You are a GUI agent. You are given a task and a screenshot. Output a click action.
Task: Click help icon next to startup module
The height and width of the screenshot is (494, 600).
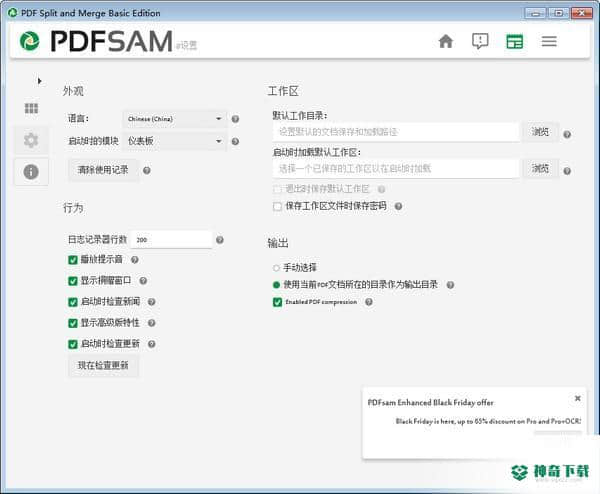(x=235, y=142)
